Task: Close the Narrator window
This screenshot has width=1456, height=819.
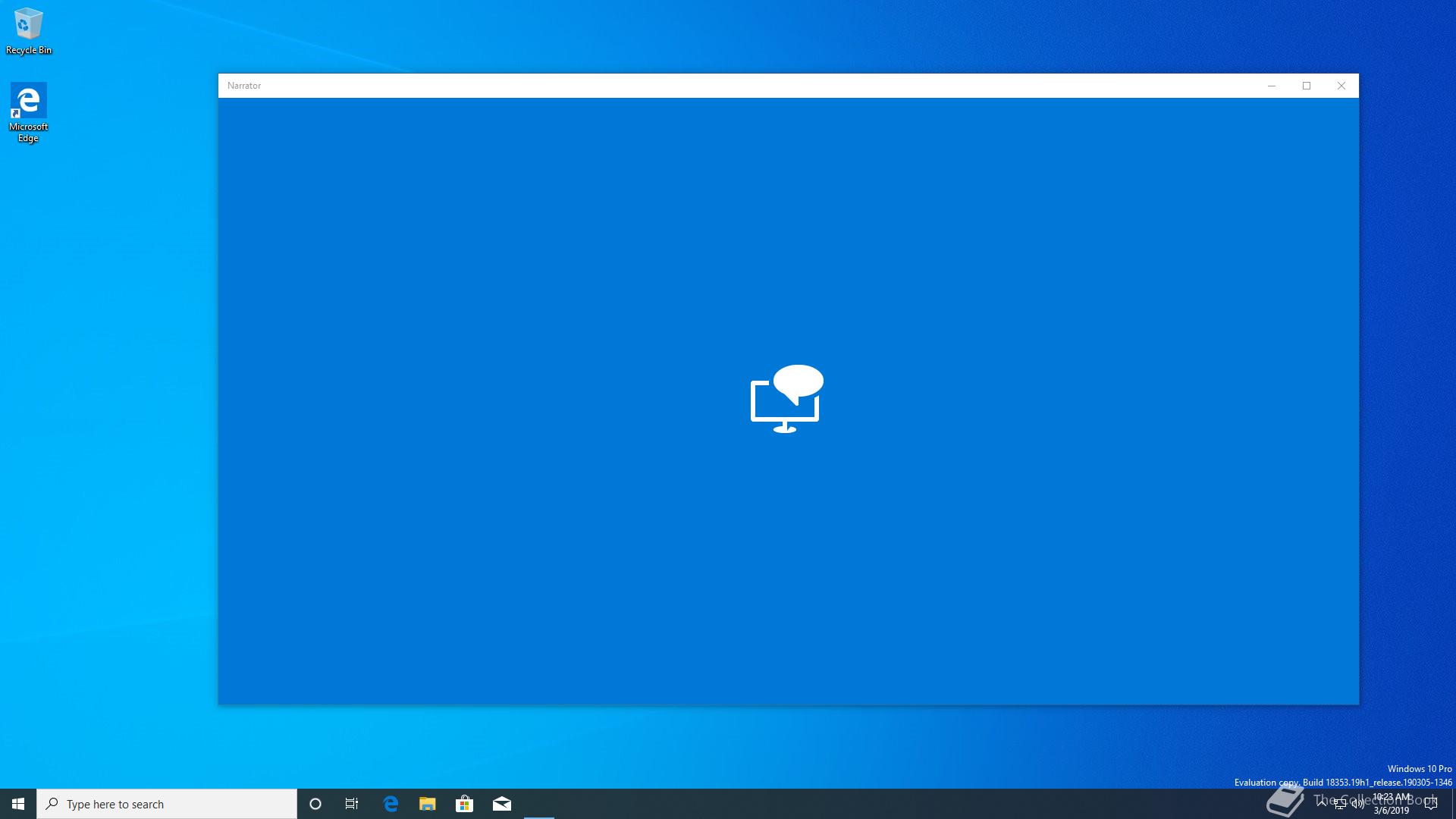Action: 1341,86
